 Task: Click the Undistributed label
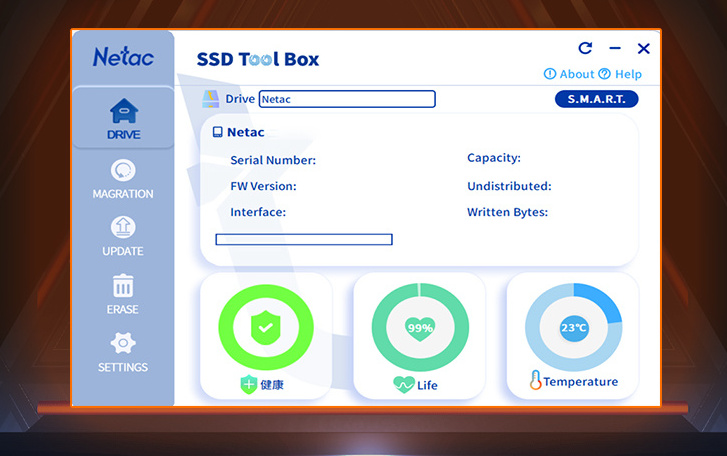click(509, 186)
